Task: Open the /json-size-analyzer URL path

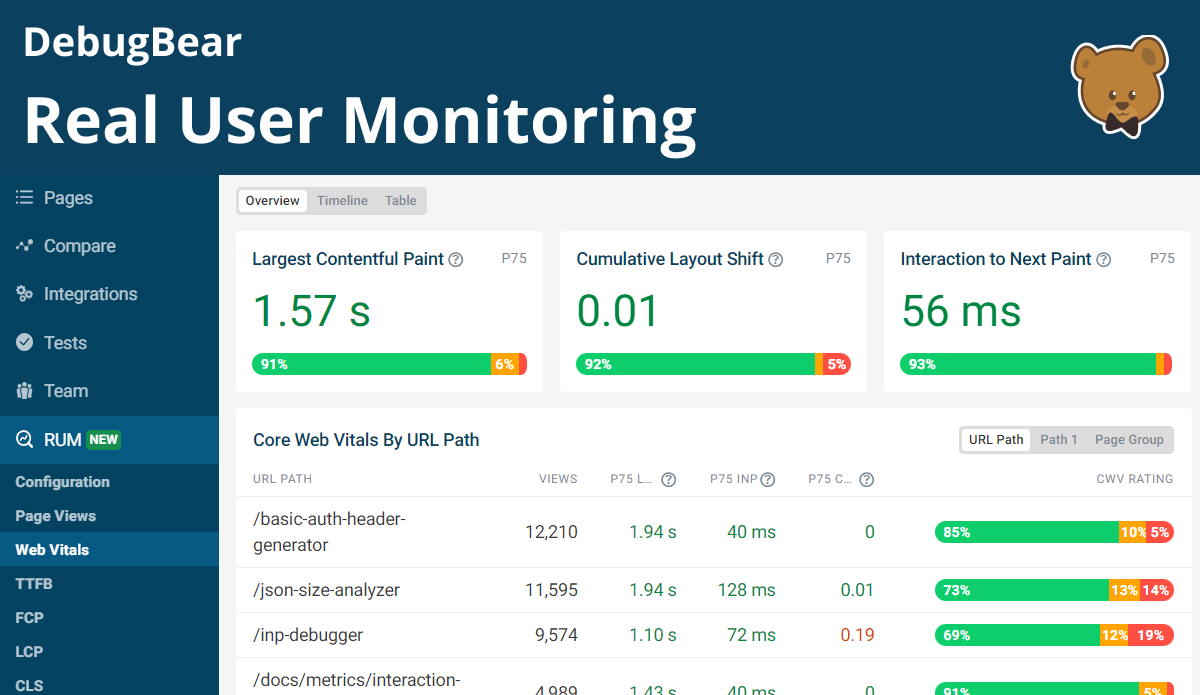Action: click(x=326, y=590)
